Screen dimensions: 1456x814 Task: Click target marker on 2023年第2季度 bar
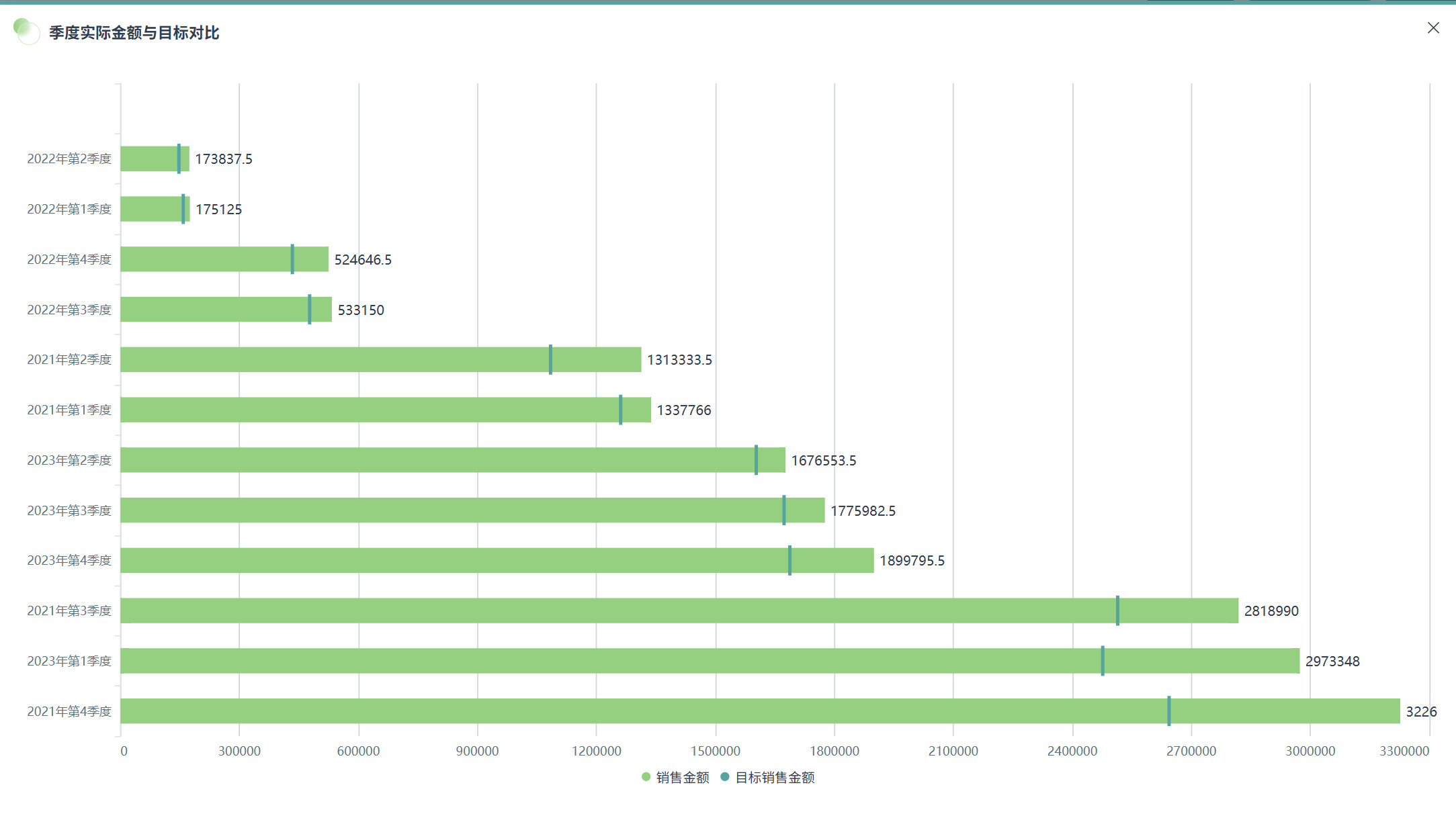coord(756,460)
